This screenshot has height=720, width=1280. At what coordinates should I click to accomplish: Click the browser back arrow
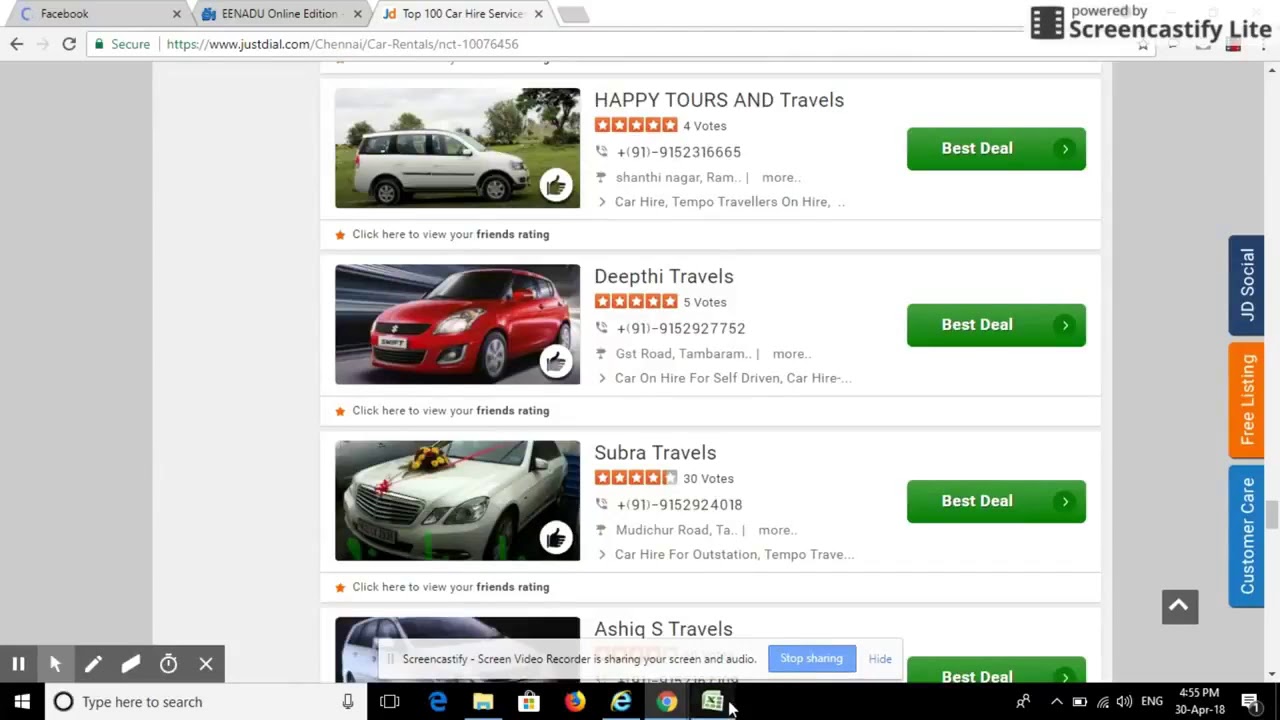pyautogui.click(x=16, y=44)
